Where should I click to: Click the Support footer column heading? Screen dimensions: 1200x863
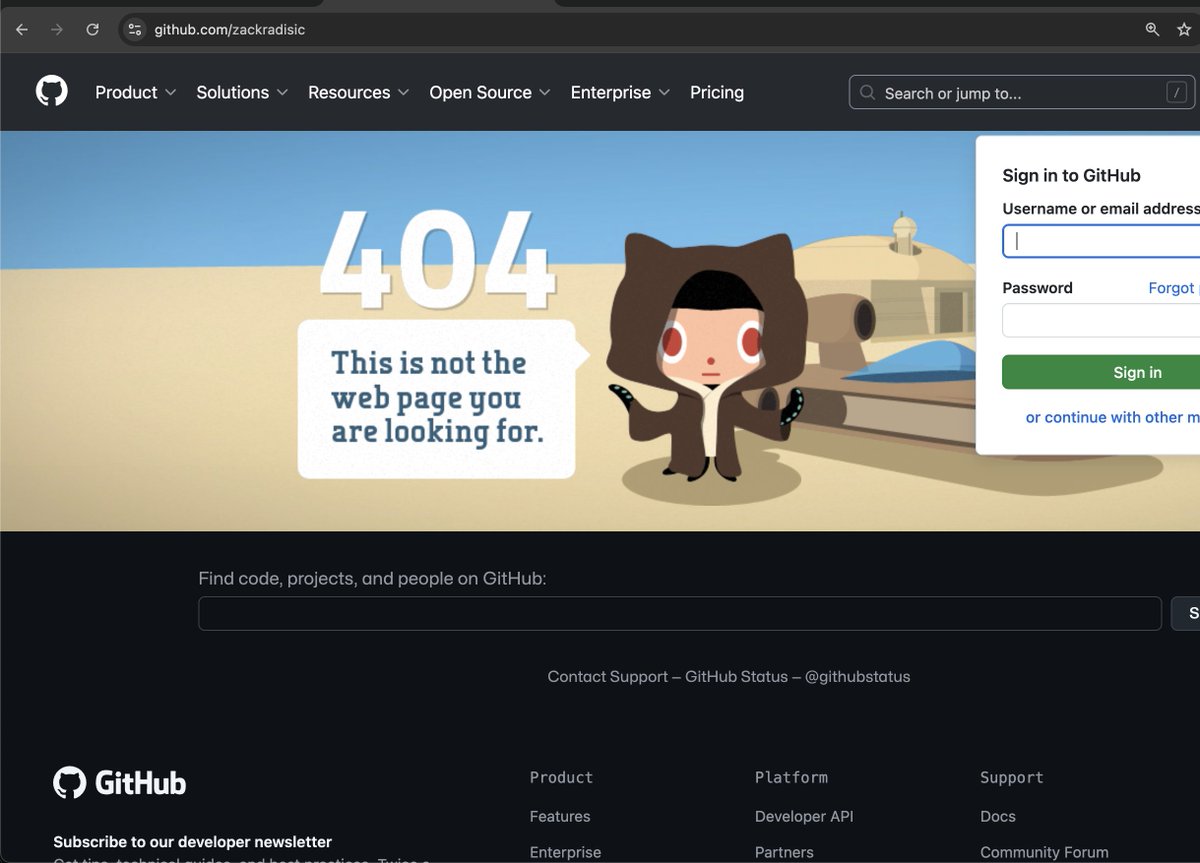(x=1011, y=777)
